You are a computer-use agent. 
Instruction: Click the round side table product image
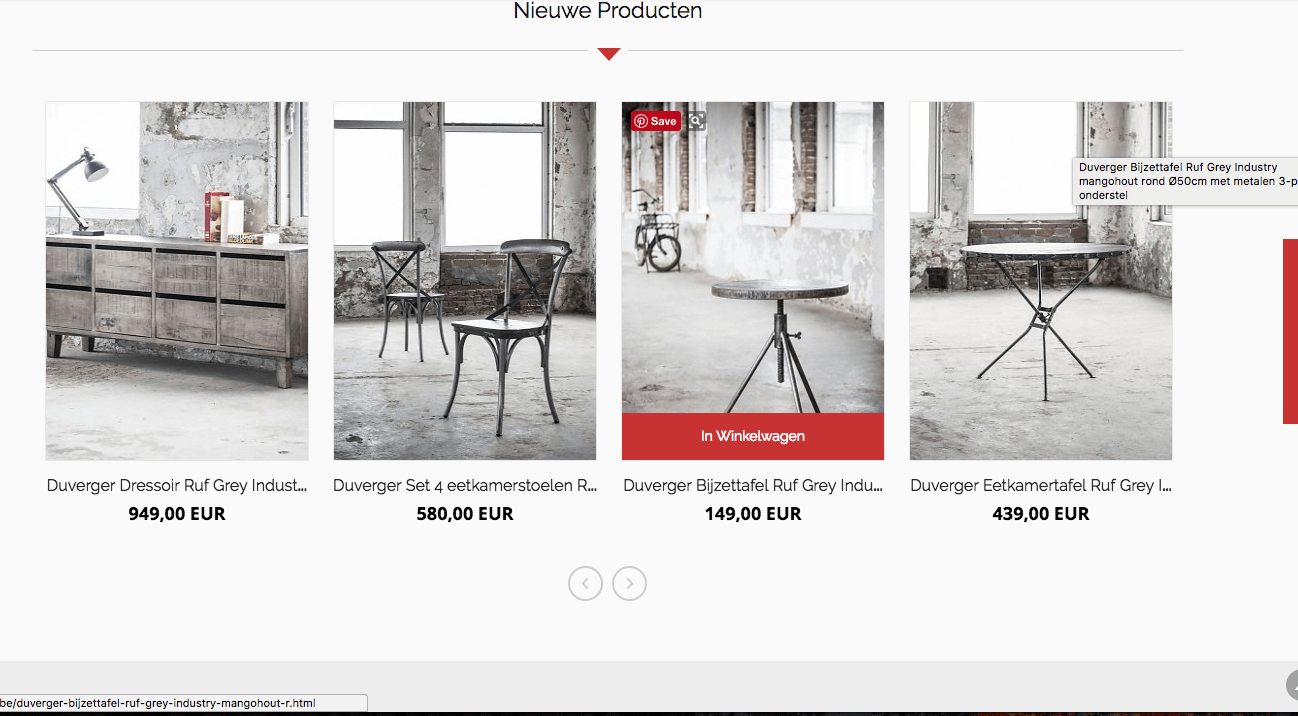click(752, 260)
